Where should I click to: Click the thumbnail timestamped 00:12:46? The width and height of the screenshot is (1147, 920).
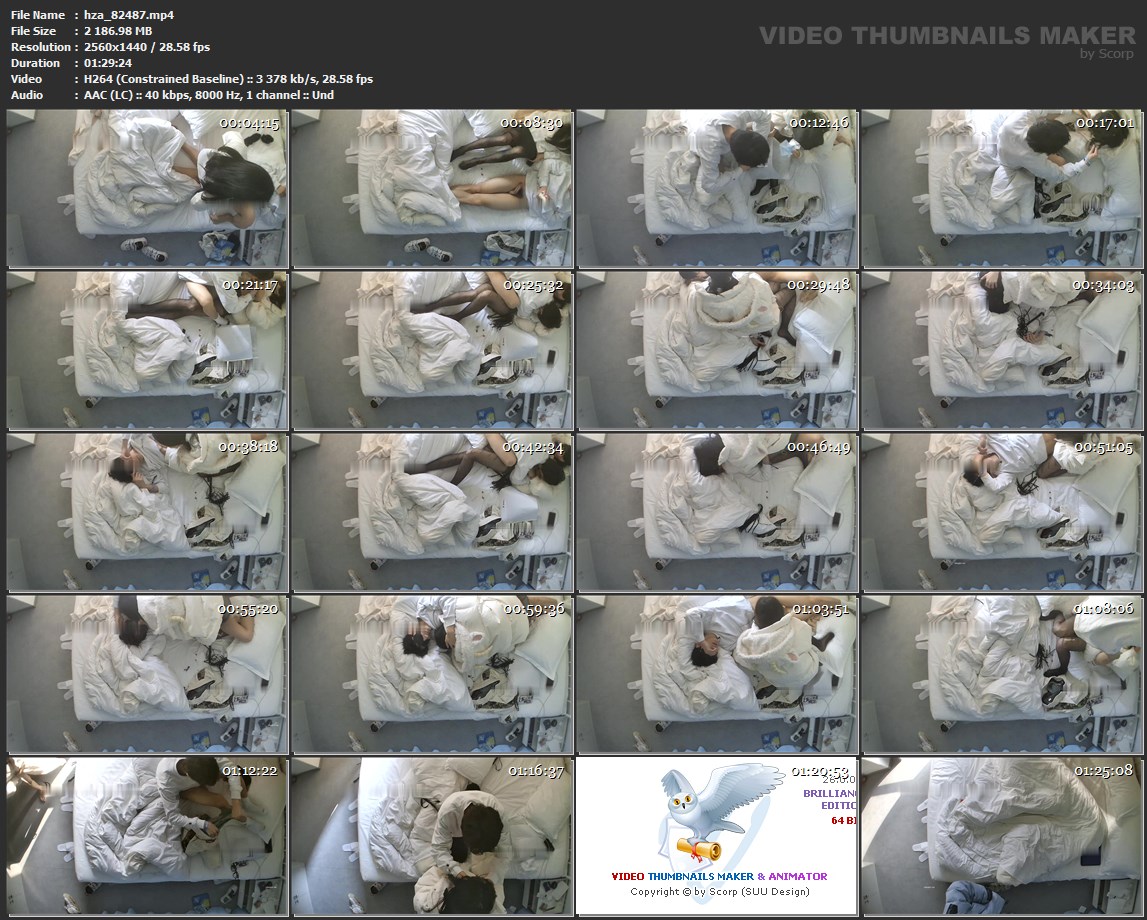click(717, 189)
